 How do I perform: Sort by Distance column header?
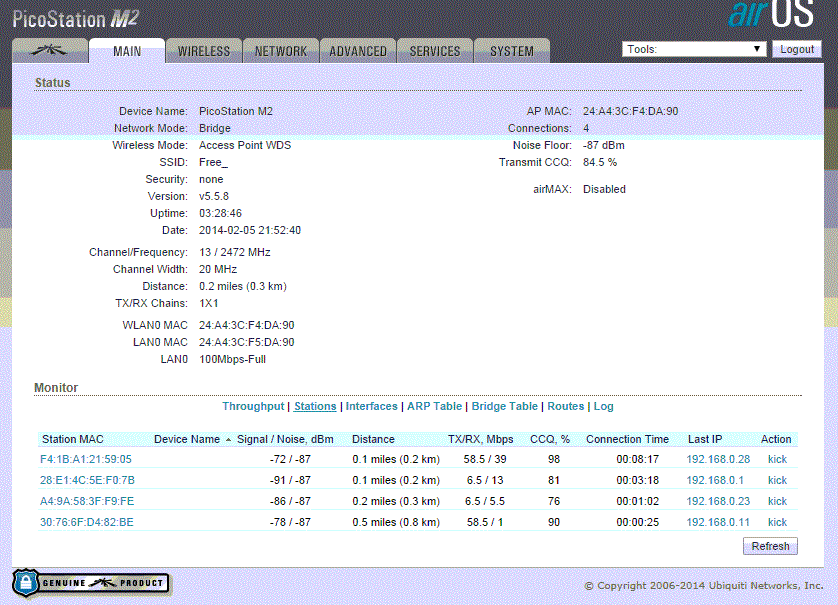pos(373,439)
